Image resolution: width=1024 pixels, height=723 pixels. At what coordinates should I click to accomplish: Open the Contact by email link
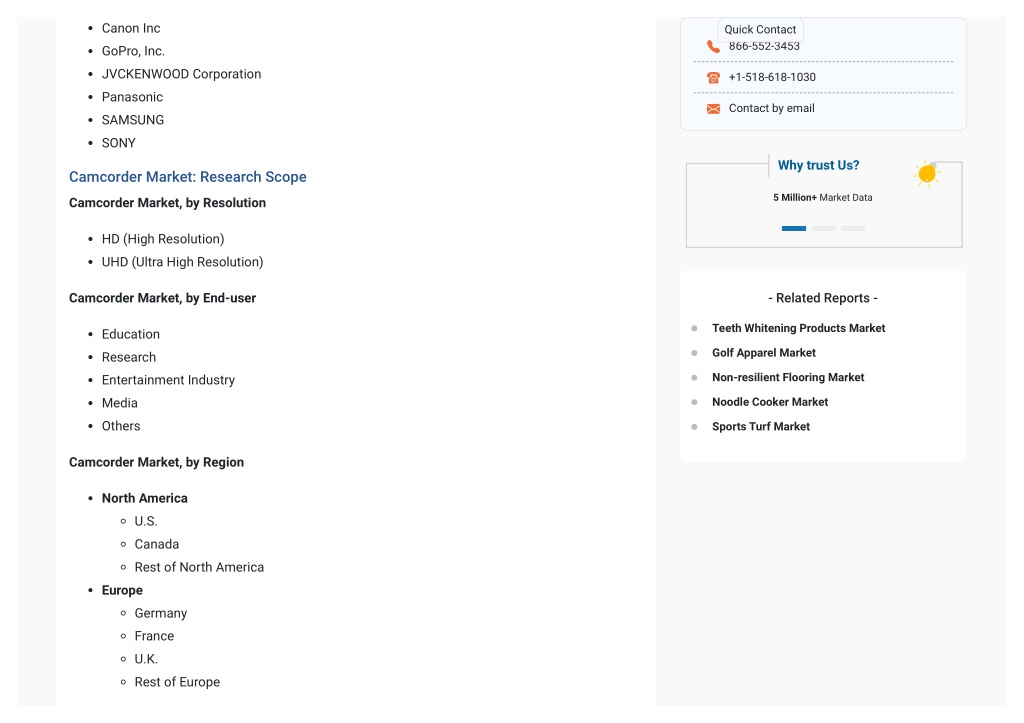[771, 108]
